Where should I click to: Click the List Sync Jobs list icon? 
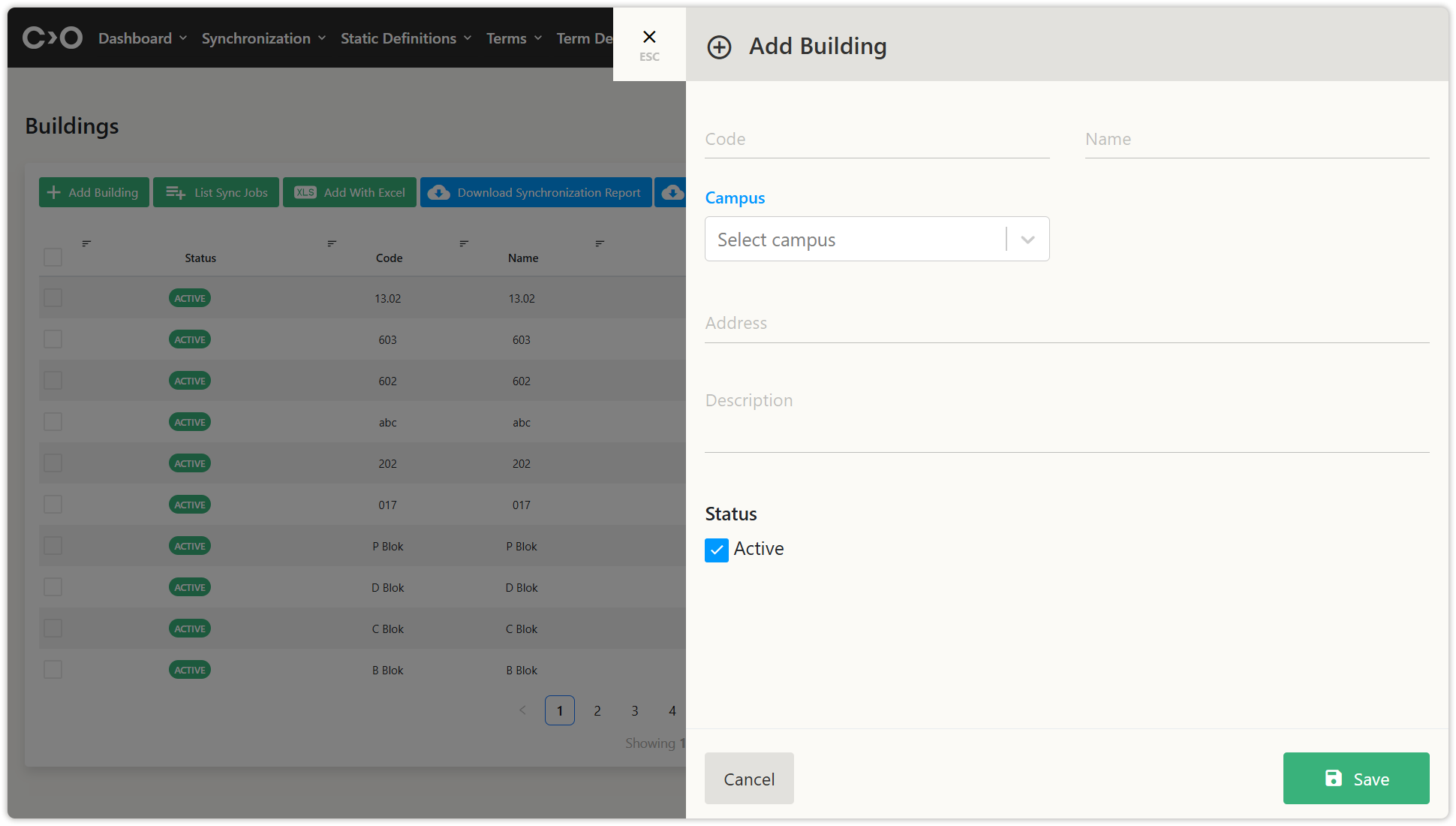pos(176,193)
